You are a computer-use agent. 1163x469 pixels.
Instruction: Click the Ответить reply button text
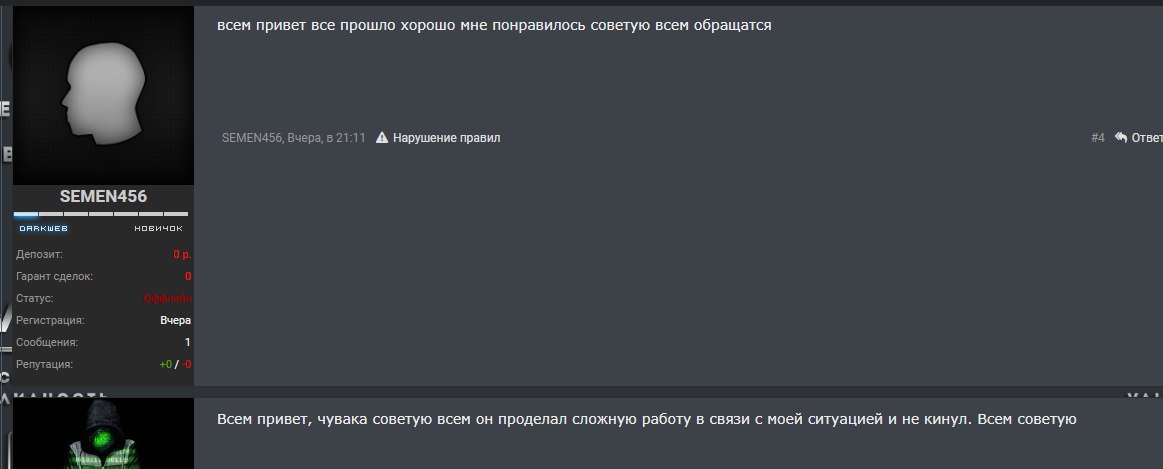click(1147, 138)
